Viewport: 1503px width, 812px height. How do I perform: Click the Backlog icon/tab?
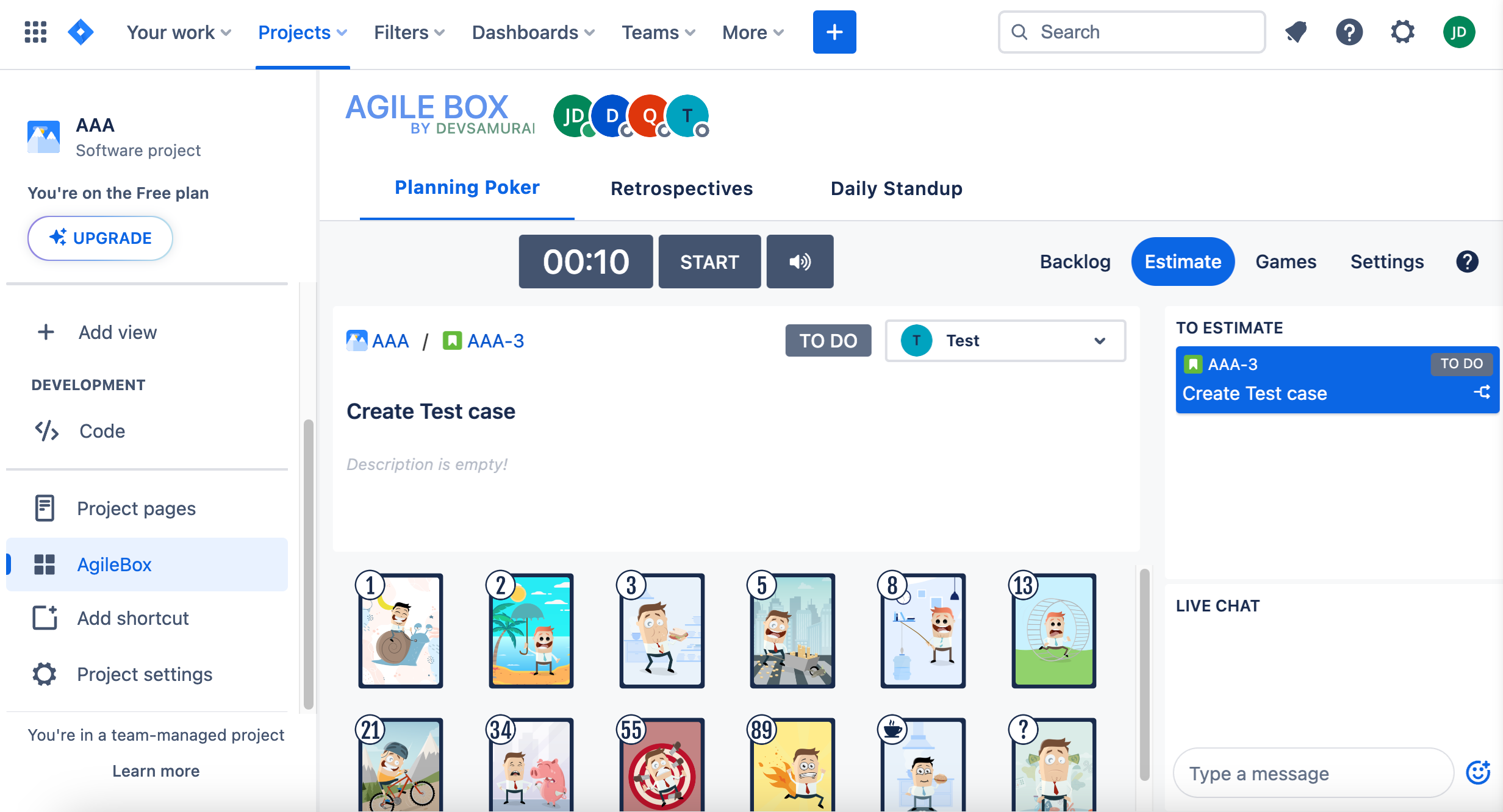coord(1075,261)
